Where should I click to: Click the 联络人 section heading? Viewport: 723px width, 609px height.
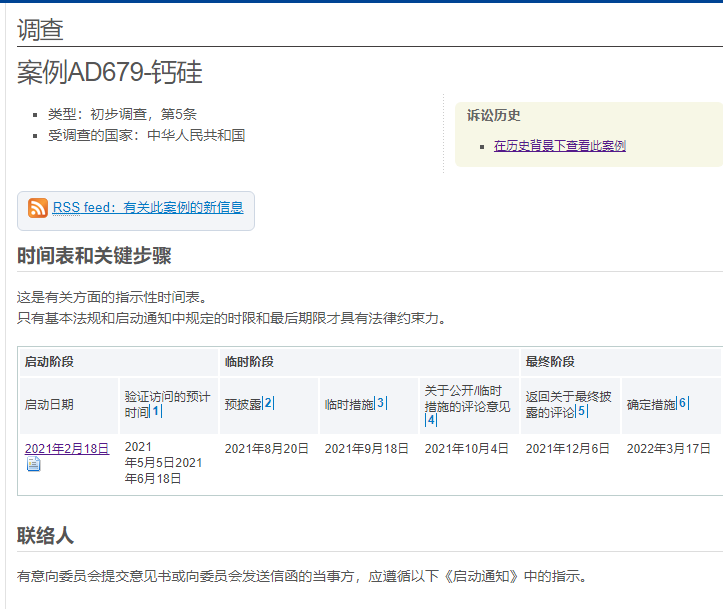click(x=45, y=536)
